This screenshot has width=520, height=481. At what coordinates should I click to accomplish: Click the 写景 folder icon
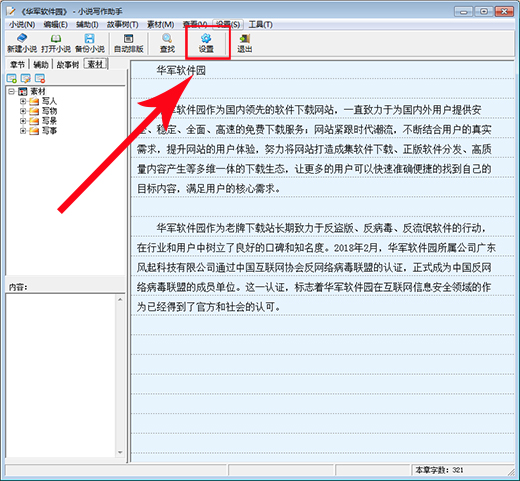click(x=34, y=121)
